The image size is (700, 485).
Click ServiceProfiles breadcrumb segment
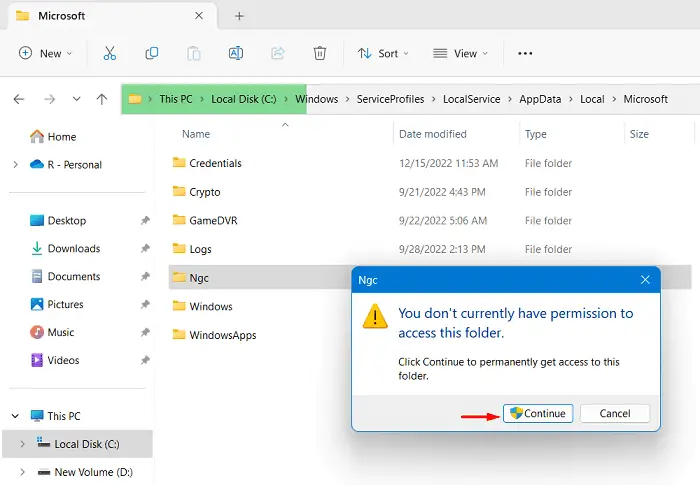click(390, 99)
